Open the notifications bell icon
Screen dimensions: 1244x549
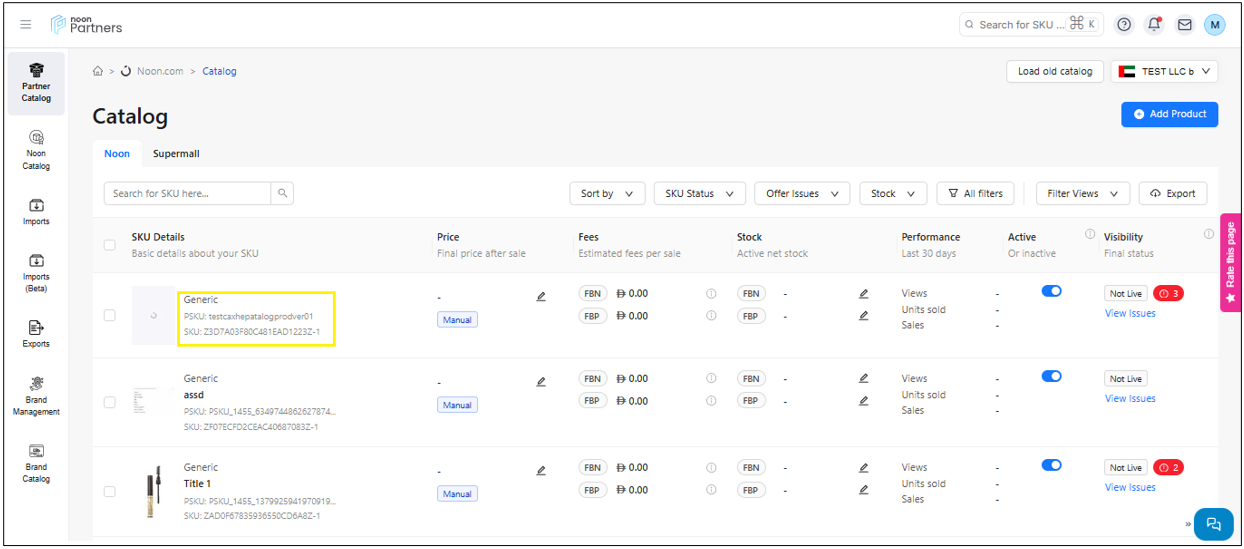(x=1154, y=25)
